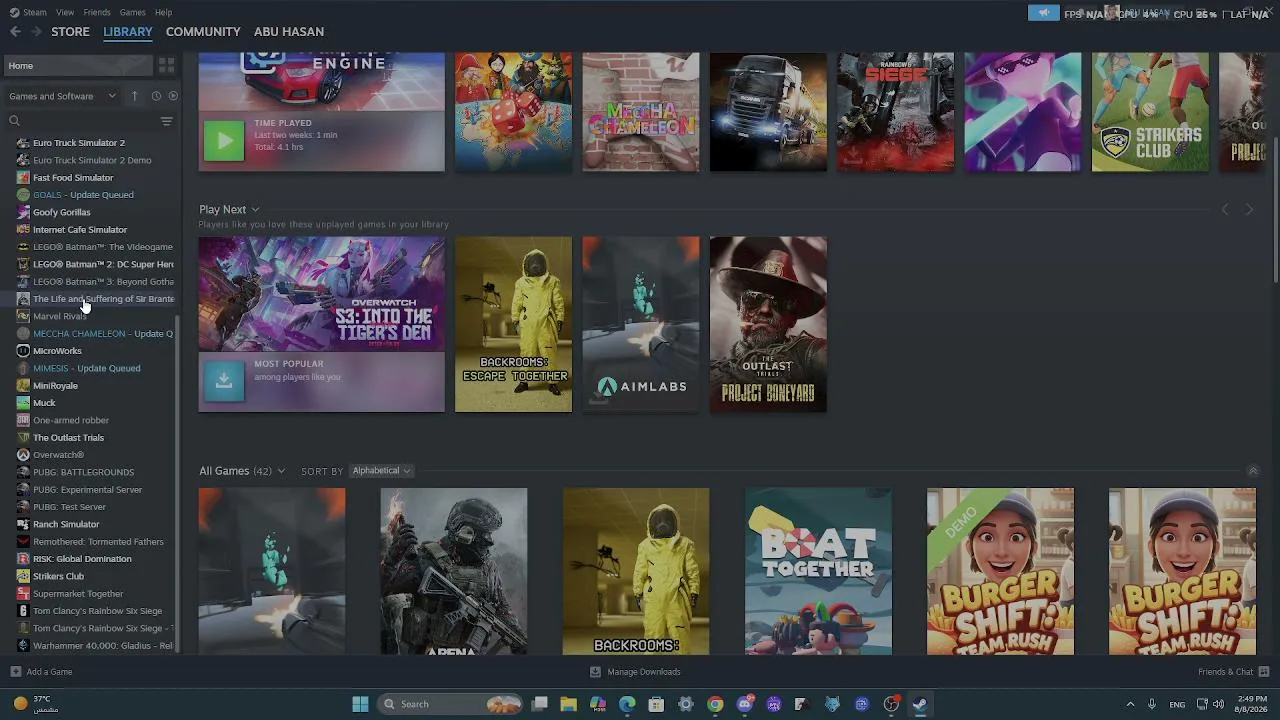Image resolution: width=1280 pixels, height=720 pixels.
Task: Toggle the ready-to-play filter icon
Action: pyautogui.click(x=173, y=96)
